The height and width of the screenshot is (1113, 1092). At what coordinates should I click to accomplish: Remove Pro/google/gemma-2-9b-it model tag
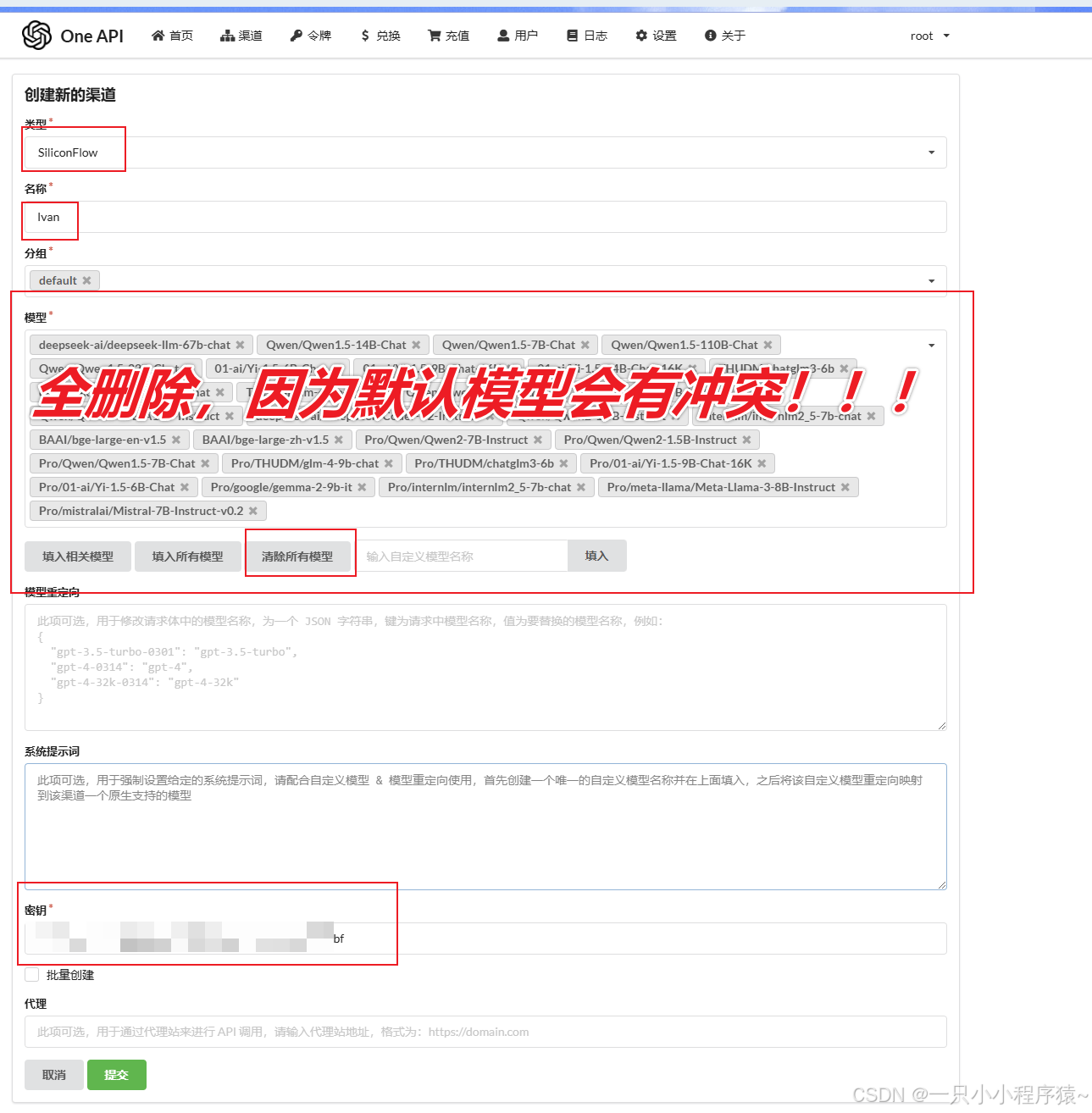(362, 487)
